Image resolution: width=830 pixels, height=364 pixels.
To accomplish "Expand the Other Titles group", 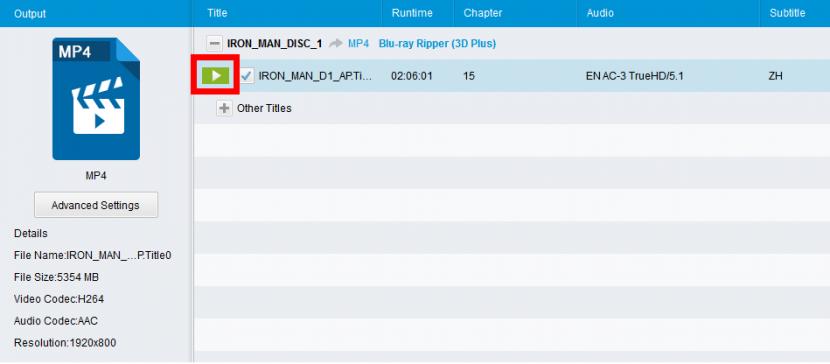I will click(224, 108).
